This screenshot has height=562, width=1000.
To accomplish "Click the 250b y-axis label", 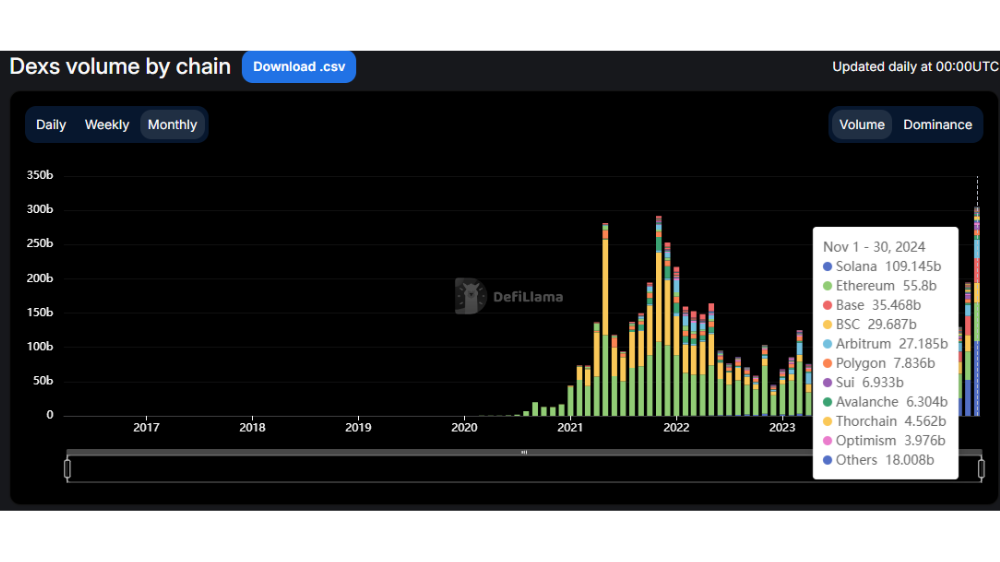I will coord(40,243).
